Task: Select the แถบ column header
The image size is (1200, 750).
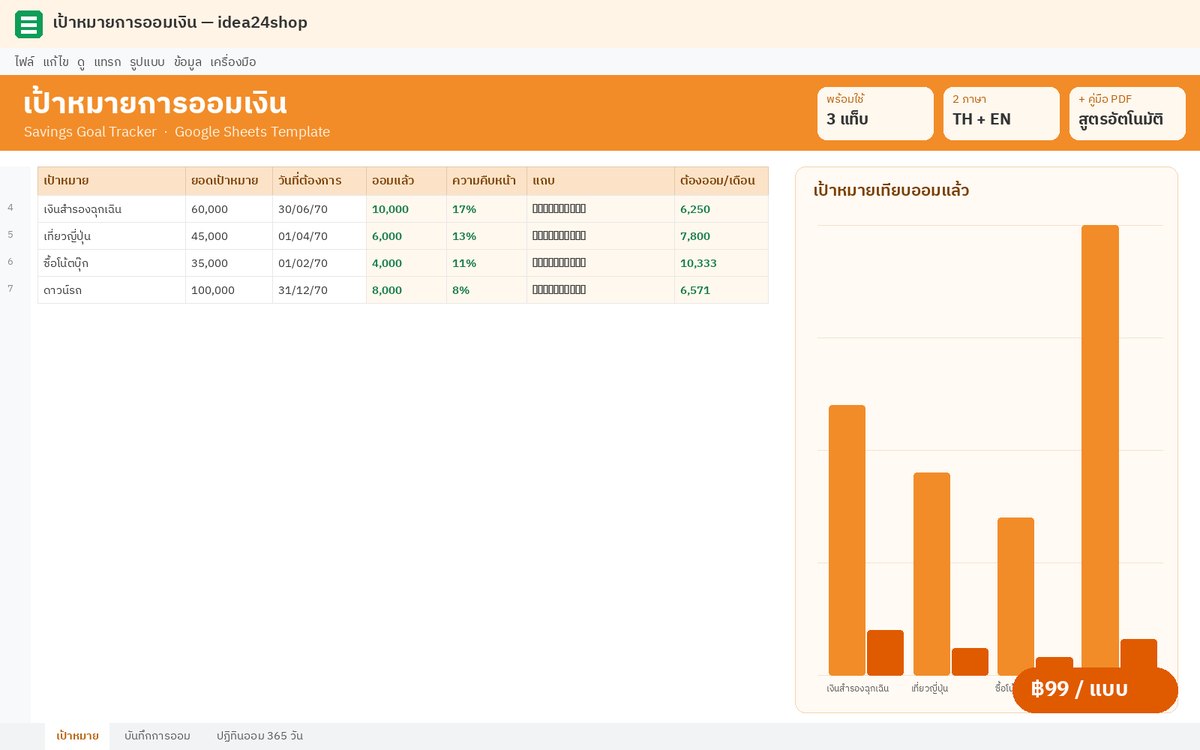Action: click(x=600, y=181)
